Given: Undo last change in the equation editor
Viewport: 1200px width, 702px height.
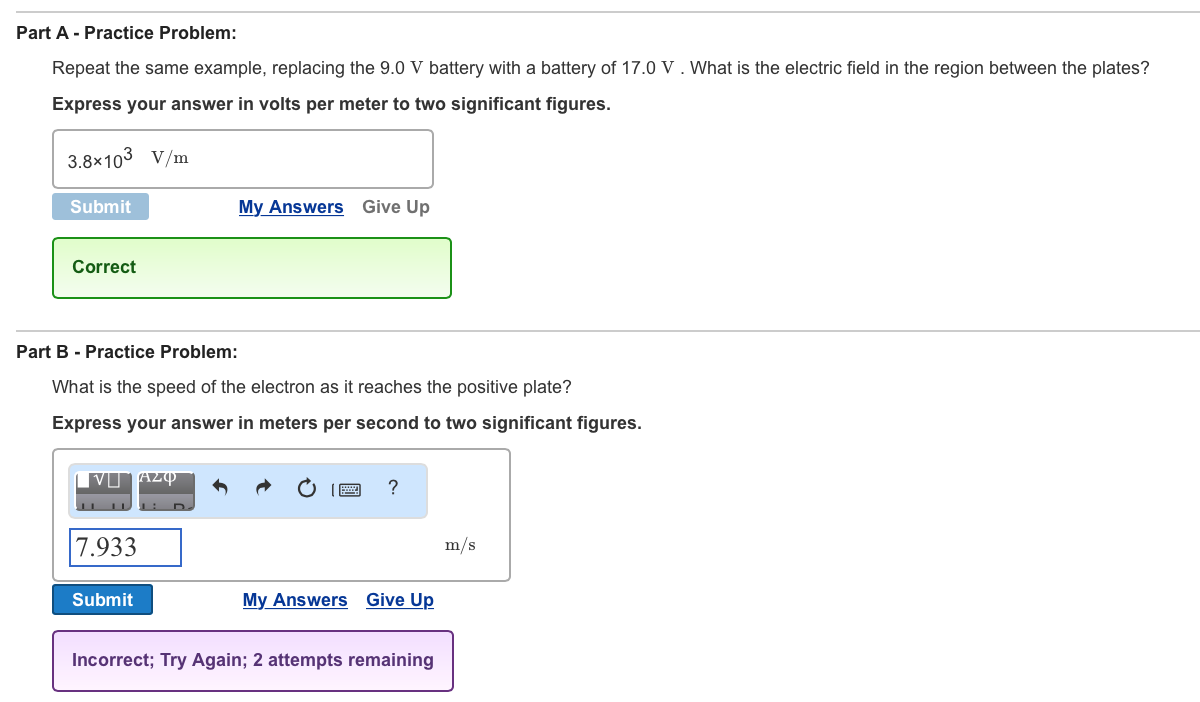Looking at the screenshot, I should click(x=219, y=488).
